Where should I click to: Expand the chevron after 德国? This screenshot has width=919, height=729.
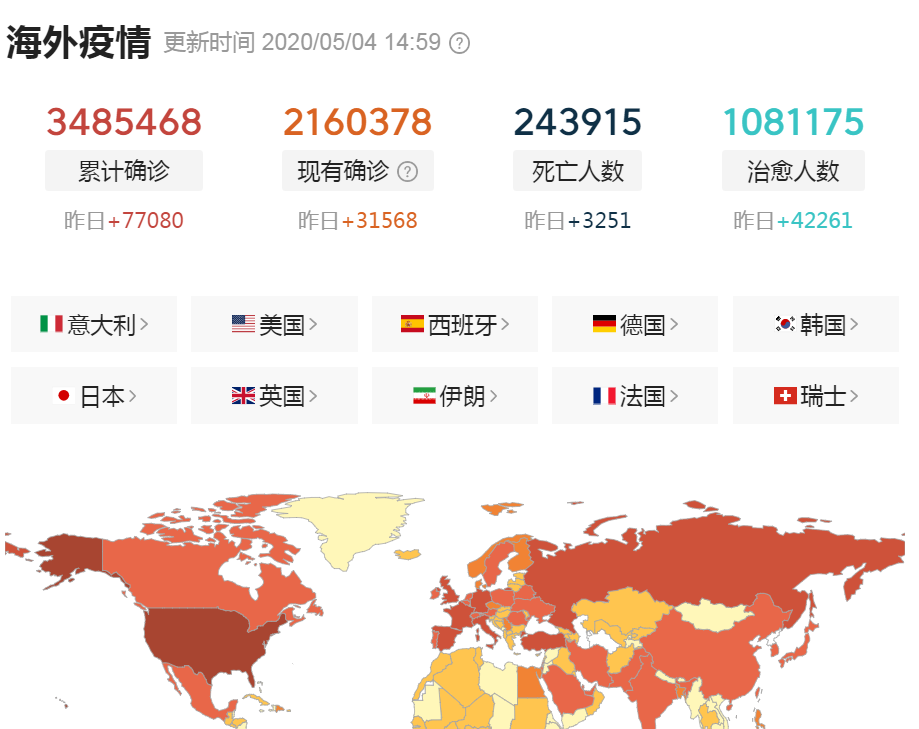tap(673, 324)
